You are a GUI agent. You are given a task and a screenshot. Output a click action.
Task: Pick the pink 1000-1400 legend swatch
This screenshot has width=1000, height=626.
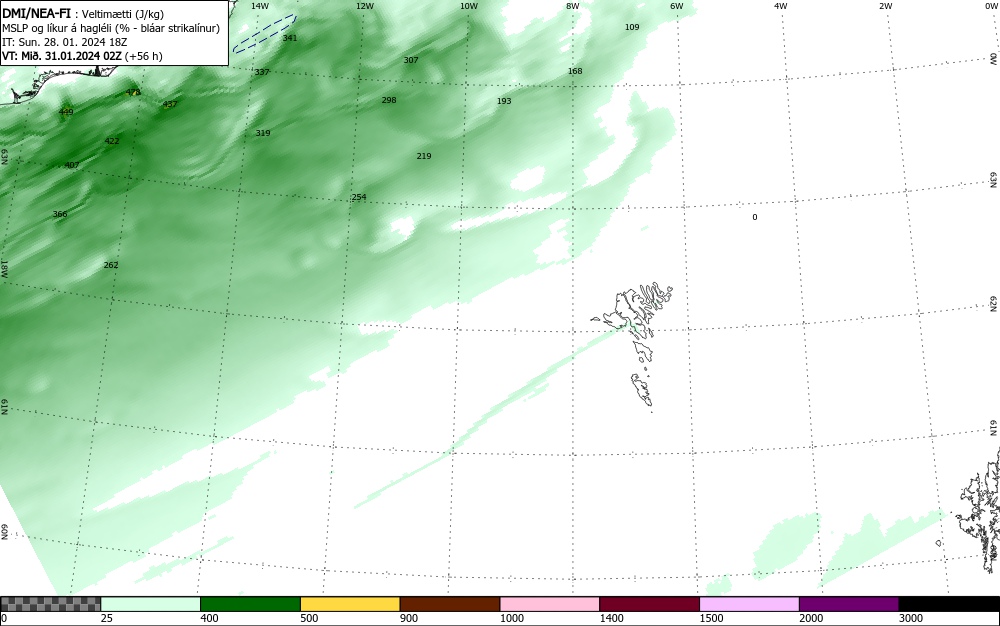550,604
